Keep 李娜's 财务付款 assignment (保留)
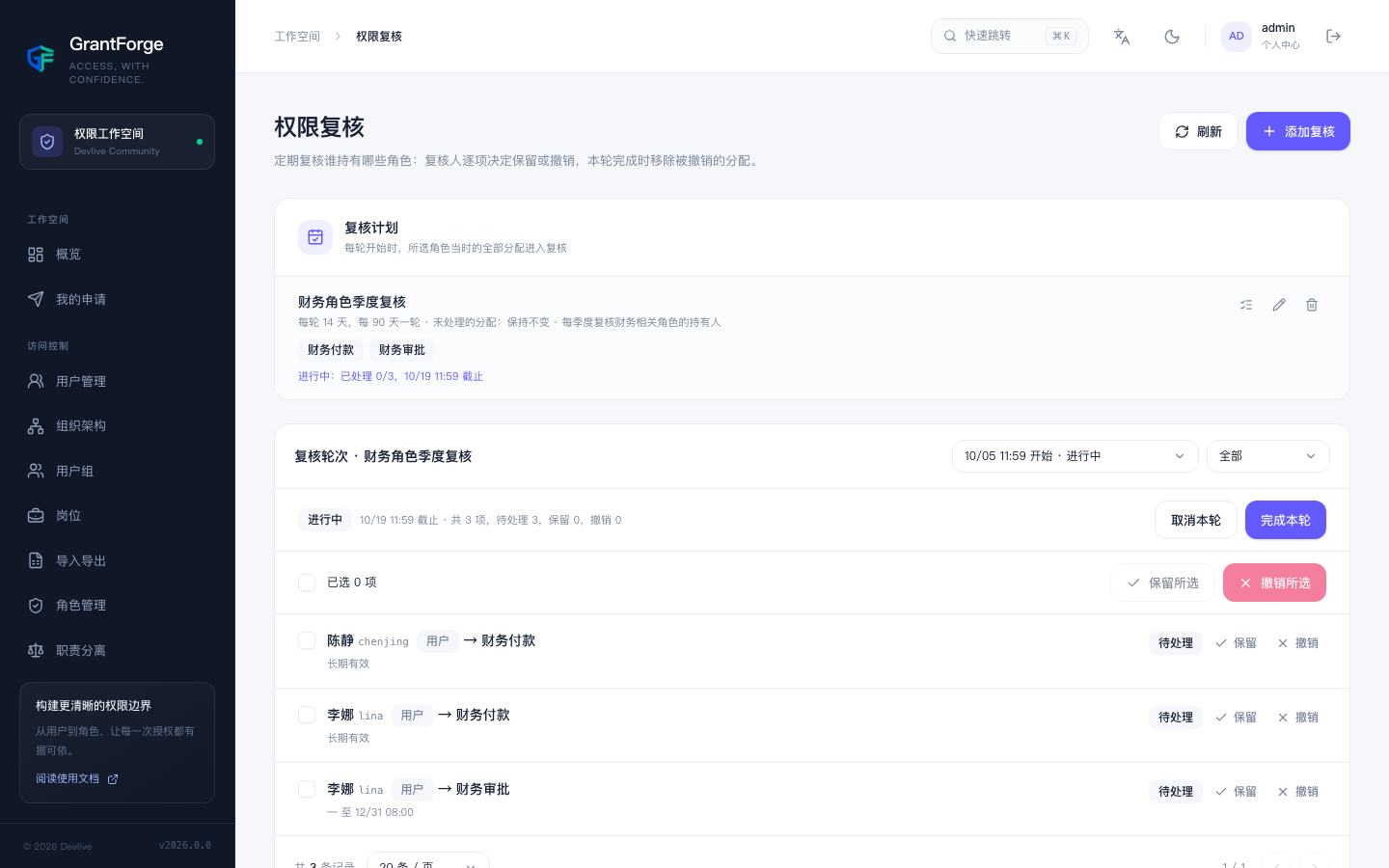 (1236, 718)
